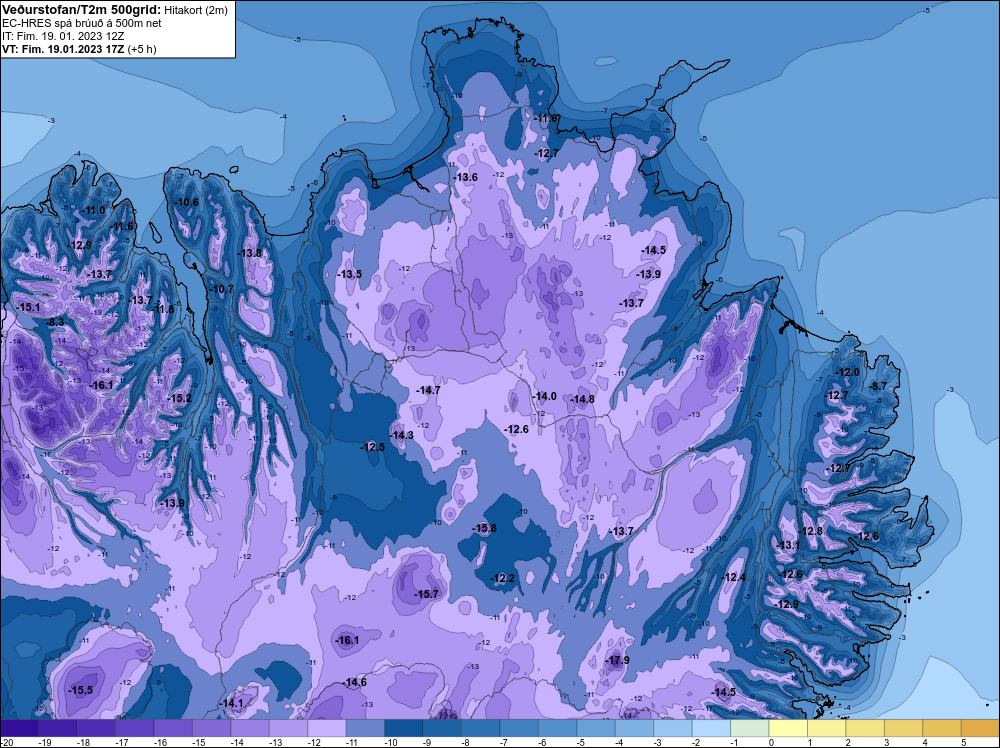The width and height of the screenshot is (1000, 748).
Task: Click the -8.7 temperature value
Action: click(x=878, y=386)
